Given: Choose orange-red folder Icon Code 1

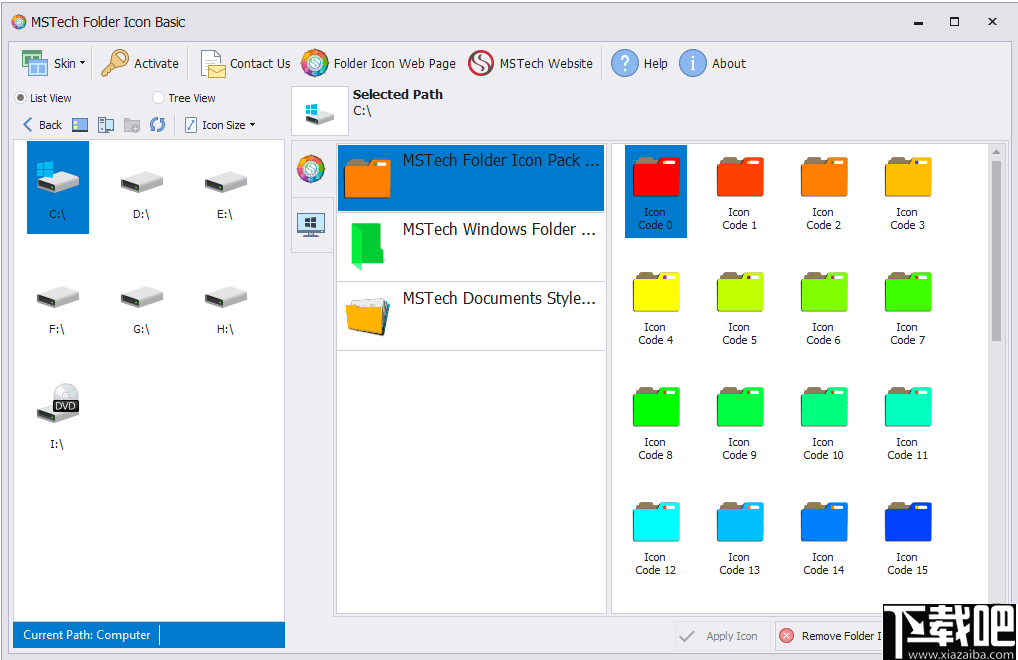Looking at the screenshot, I should point(739,191).
